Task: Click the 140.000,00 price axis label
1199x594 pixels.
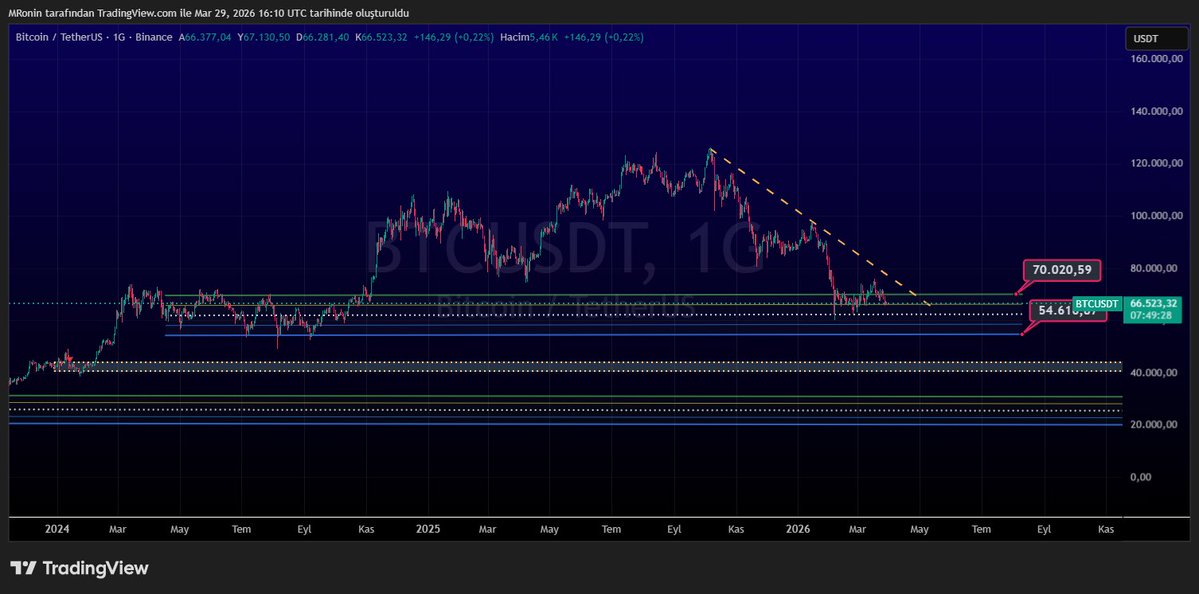Action: coord(1154,112)
